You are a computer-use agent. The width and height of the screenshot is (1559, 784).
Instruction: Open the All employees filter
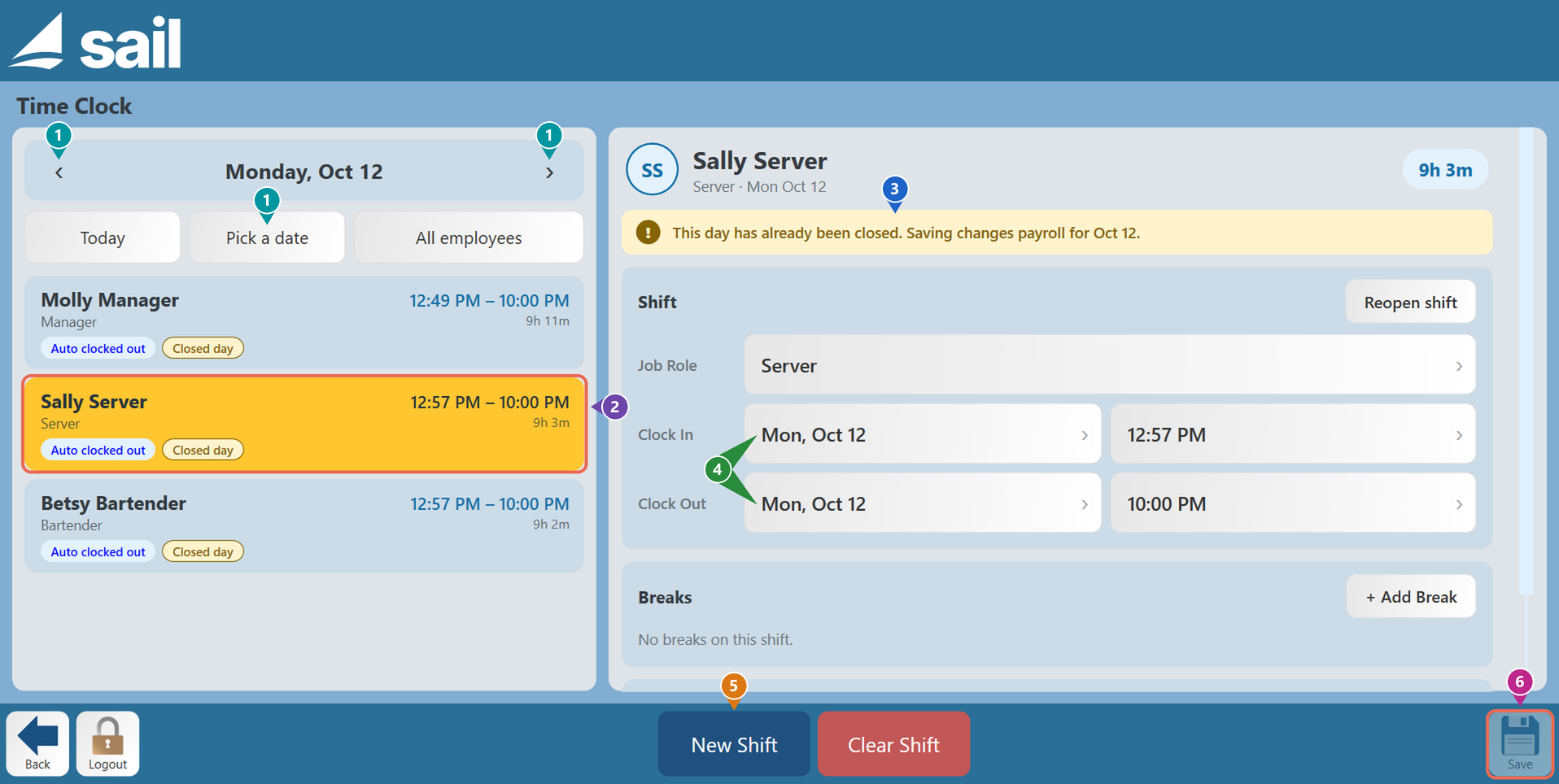pos(469,237)
